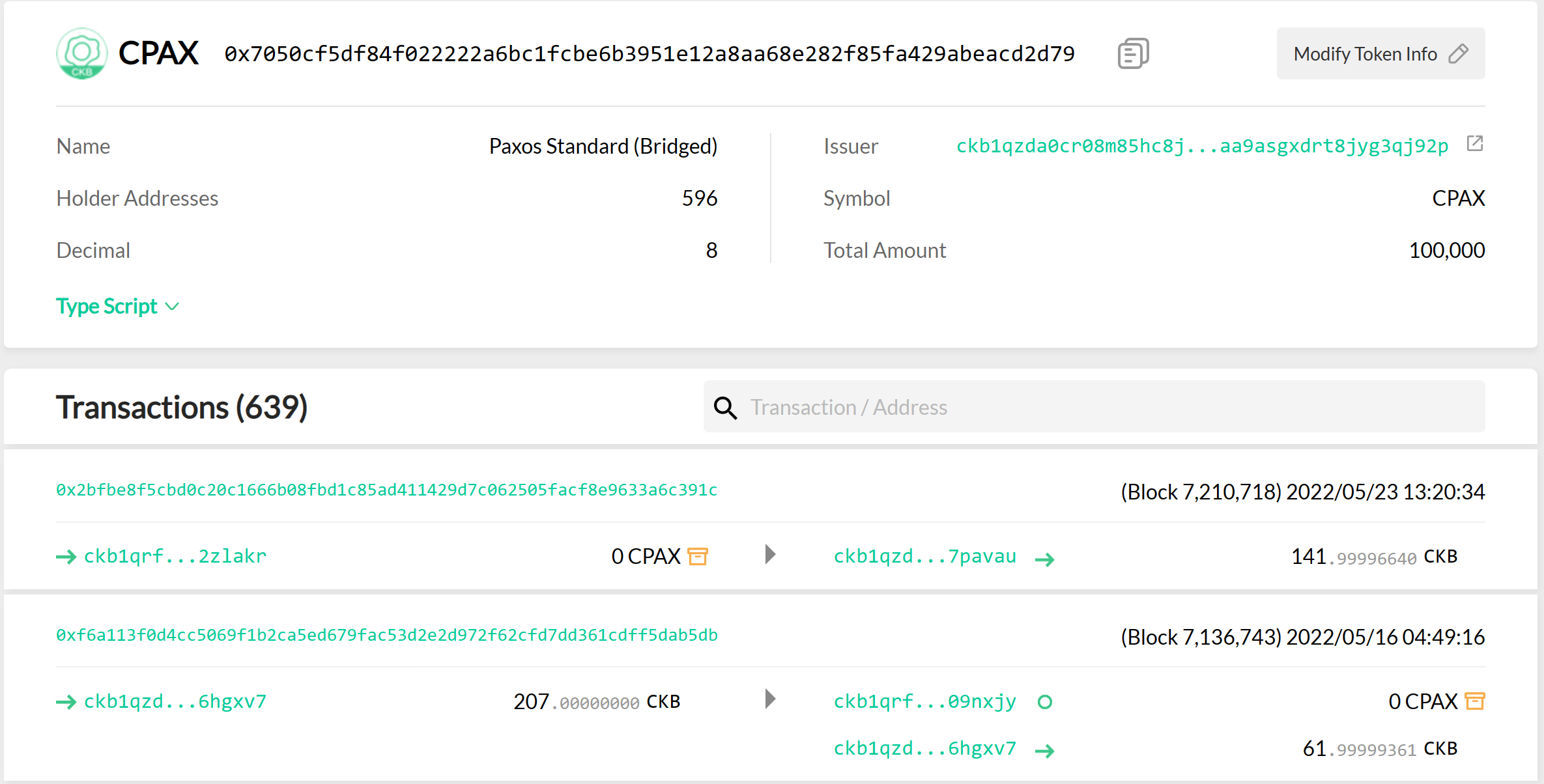Click the pencil icon in Modify Token Info
The height and width of the screenshot is (784, 1544).
pyautogui.click(x=1459, y=53)
